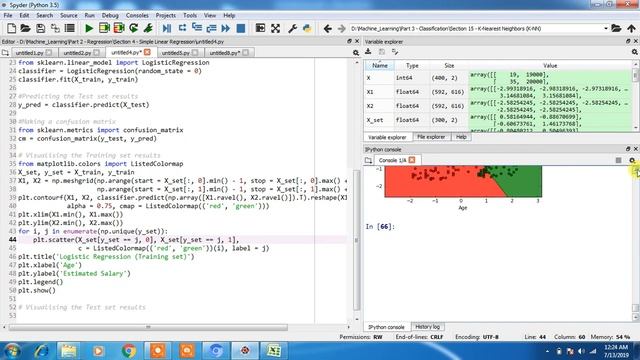Click the run selection icon

point(148,28)
